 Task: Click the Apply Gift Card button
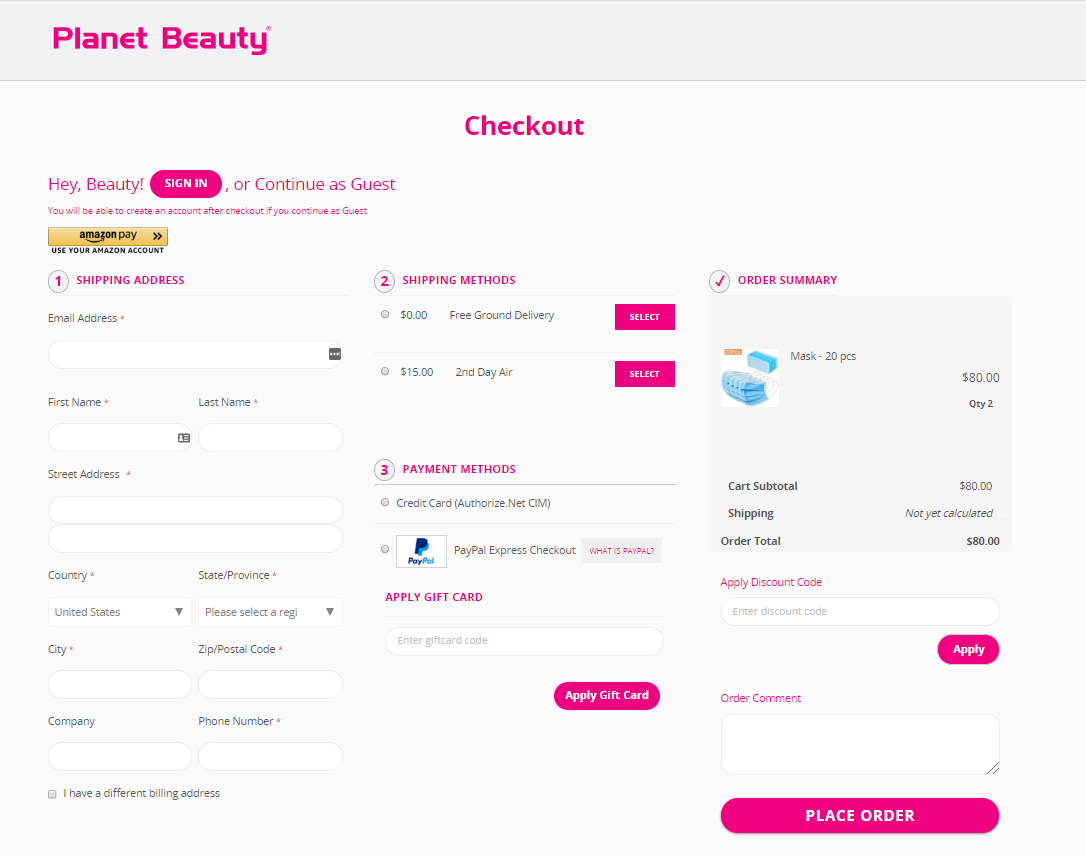click(607, 695)
